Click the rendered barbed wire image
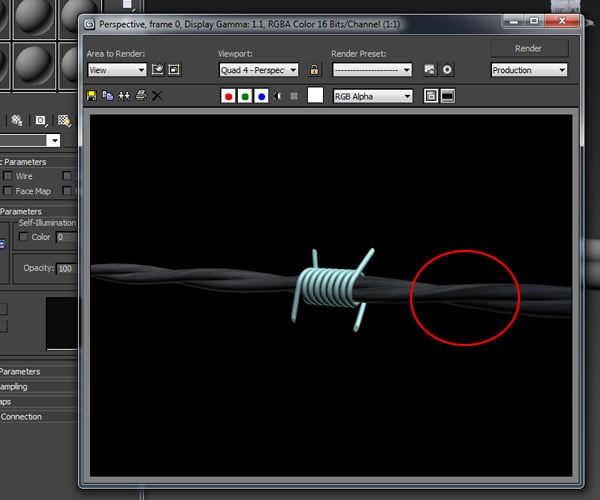This screenshot has width=600, height=500. coord(331,295)
